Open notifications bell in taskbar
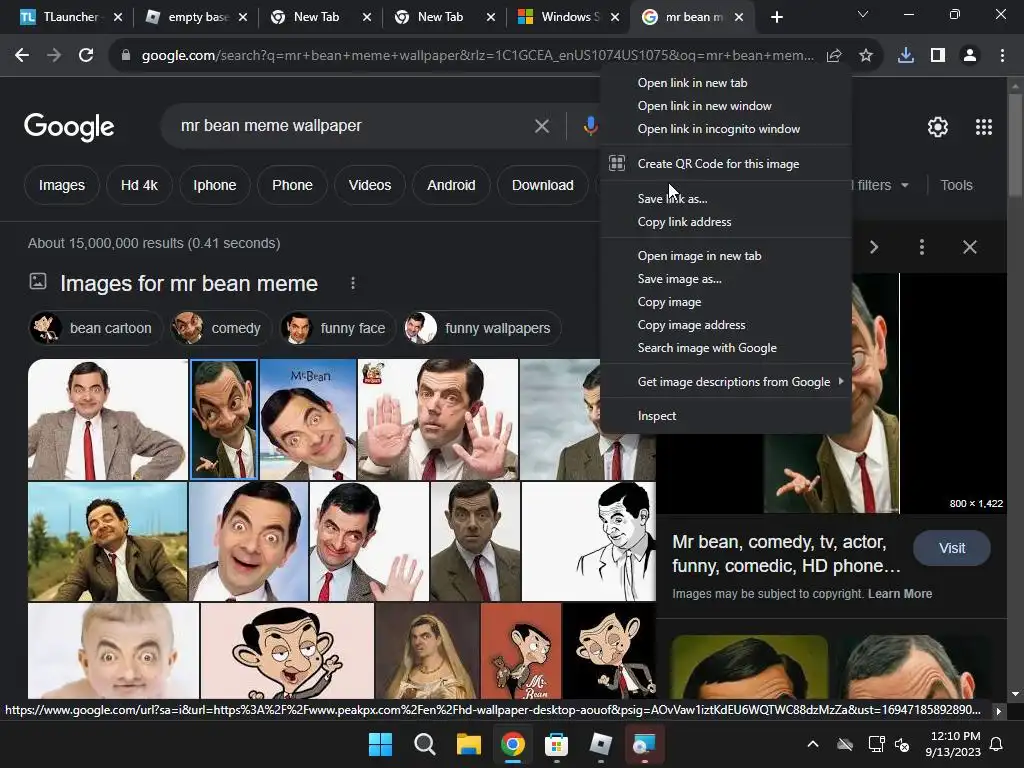 997,744
